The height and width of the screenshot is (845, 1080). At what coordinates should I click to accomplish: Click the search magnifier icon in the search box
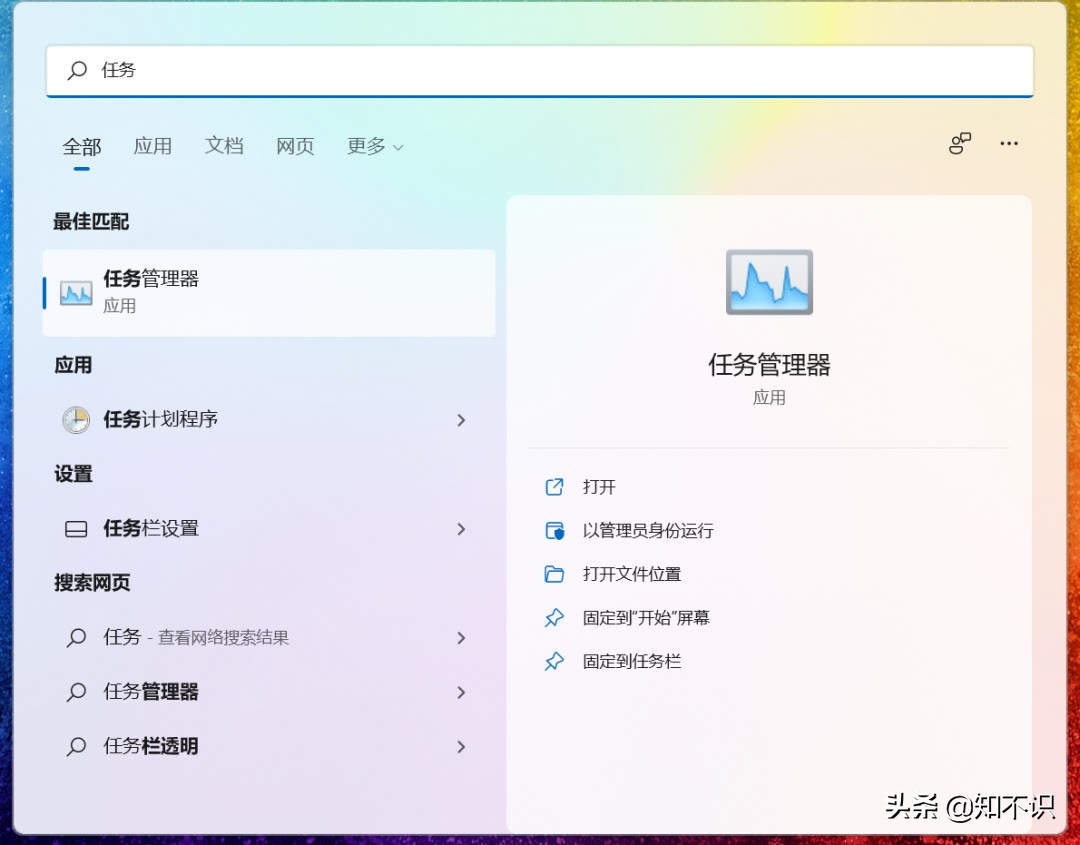[77, 70]
